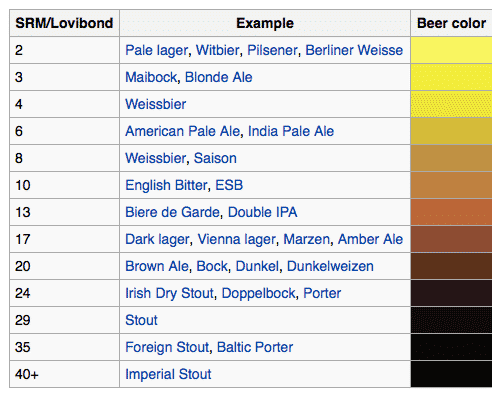Follow the Maibock link
Image resolution: width=492 pixels, height=398 pixels.
(x=151, y=77)
